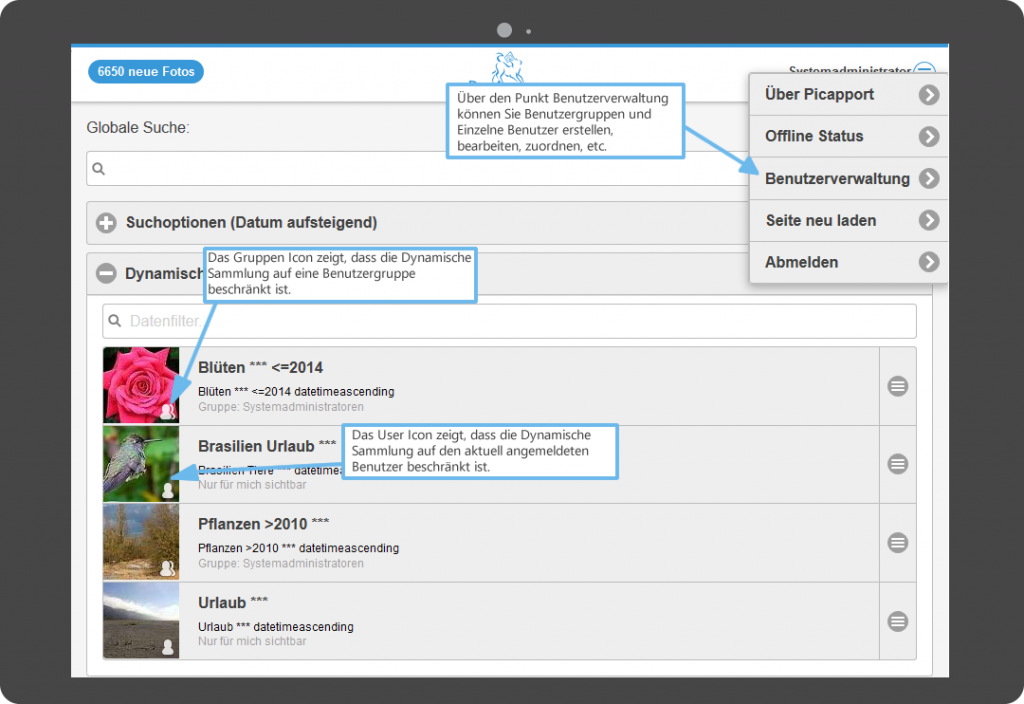
Task: Open hamburger menu for Pflanzen >2010 collection
Action: pyautogui.click(x=897, y=542)
